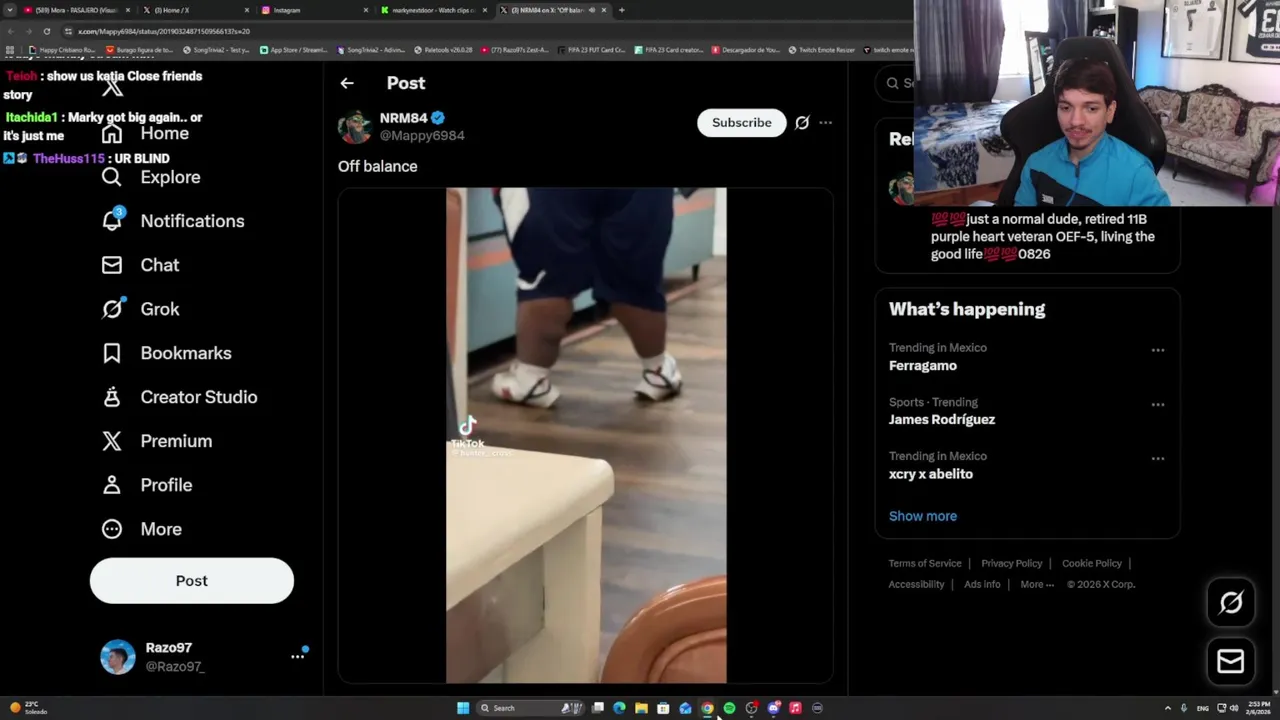Click the browser address bar URL
The height and width of the screenshot is (720, 1280).
[164, 31]
